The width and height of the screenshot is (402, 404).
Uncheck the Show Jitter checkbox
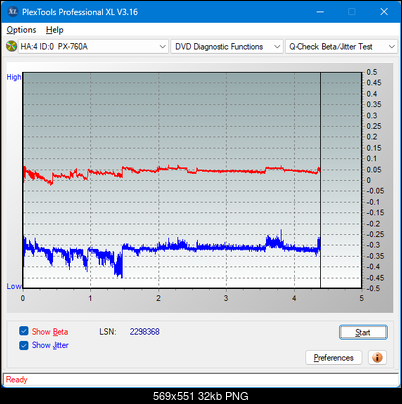[24, 345]
